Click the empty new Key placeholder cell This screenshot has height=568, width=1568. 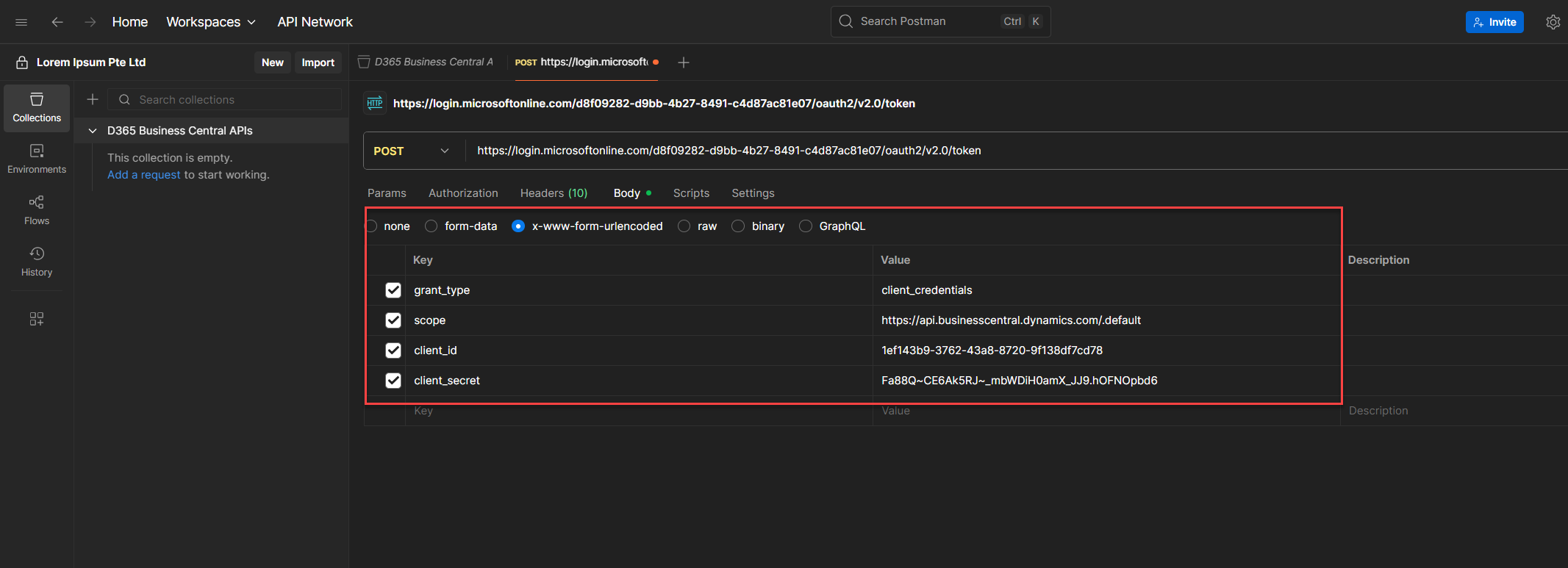click(x=639, y=411)
